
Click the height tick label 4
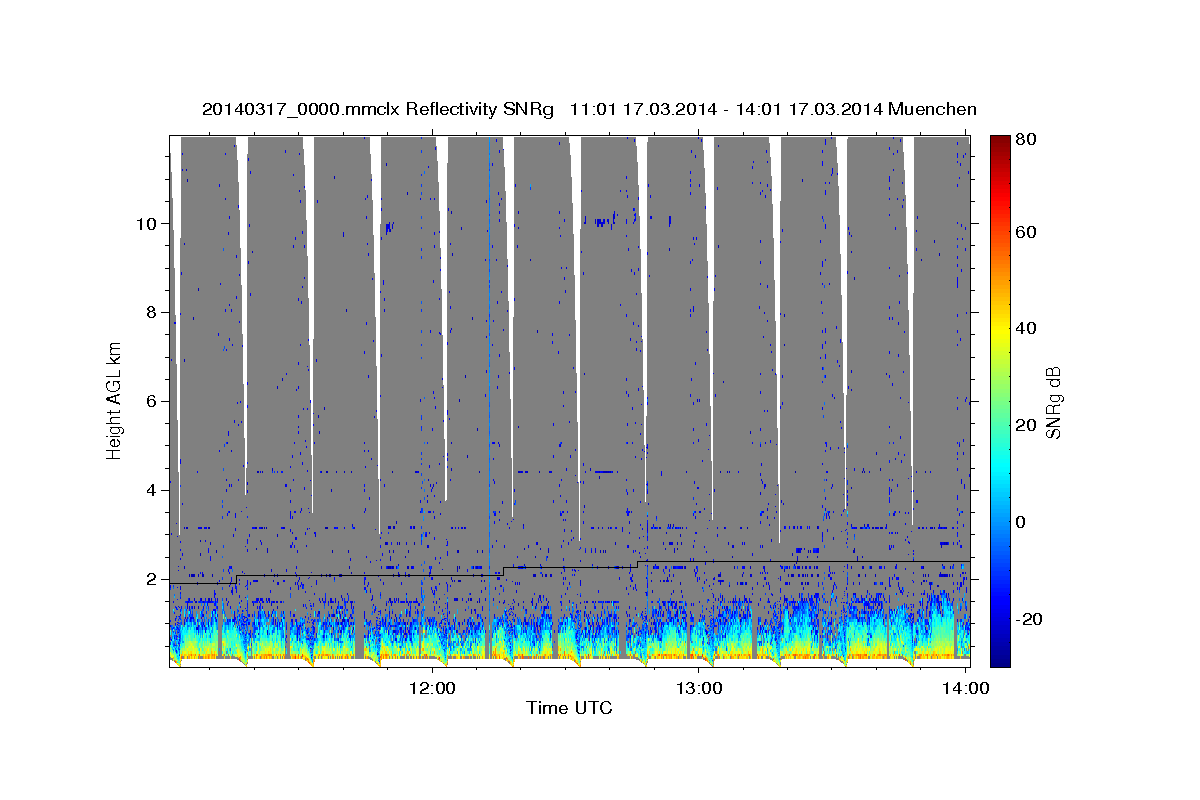pos(150,490)
